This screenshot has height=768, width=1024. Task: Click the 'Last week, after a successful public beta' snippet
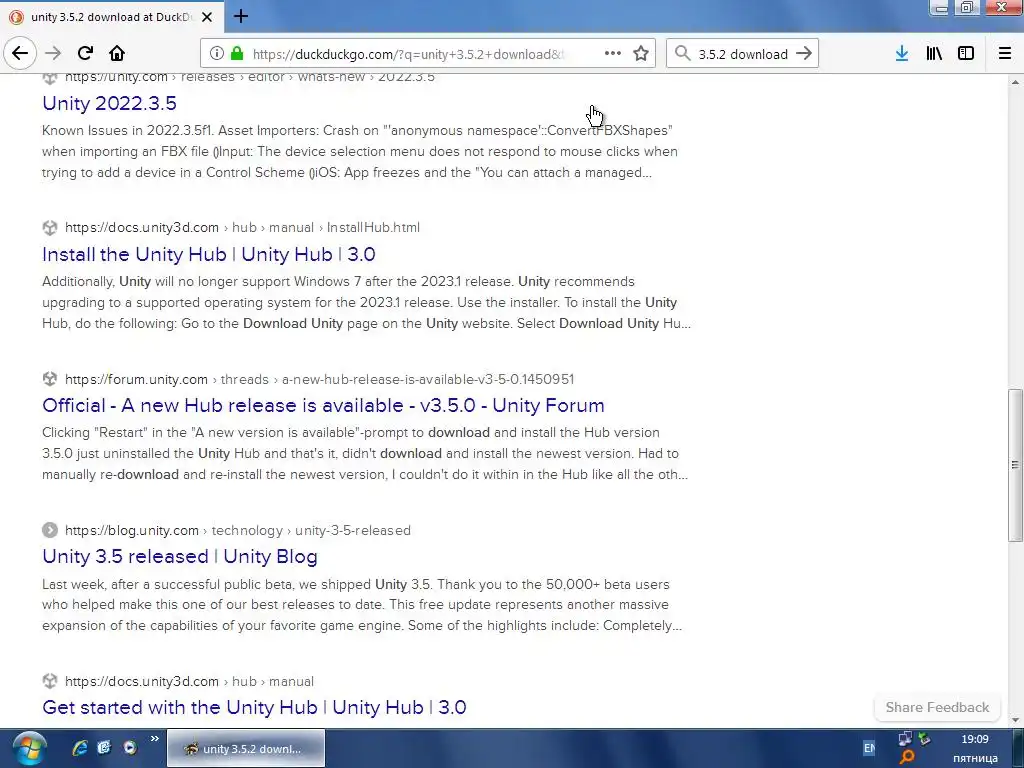[x=362, y=605]
